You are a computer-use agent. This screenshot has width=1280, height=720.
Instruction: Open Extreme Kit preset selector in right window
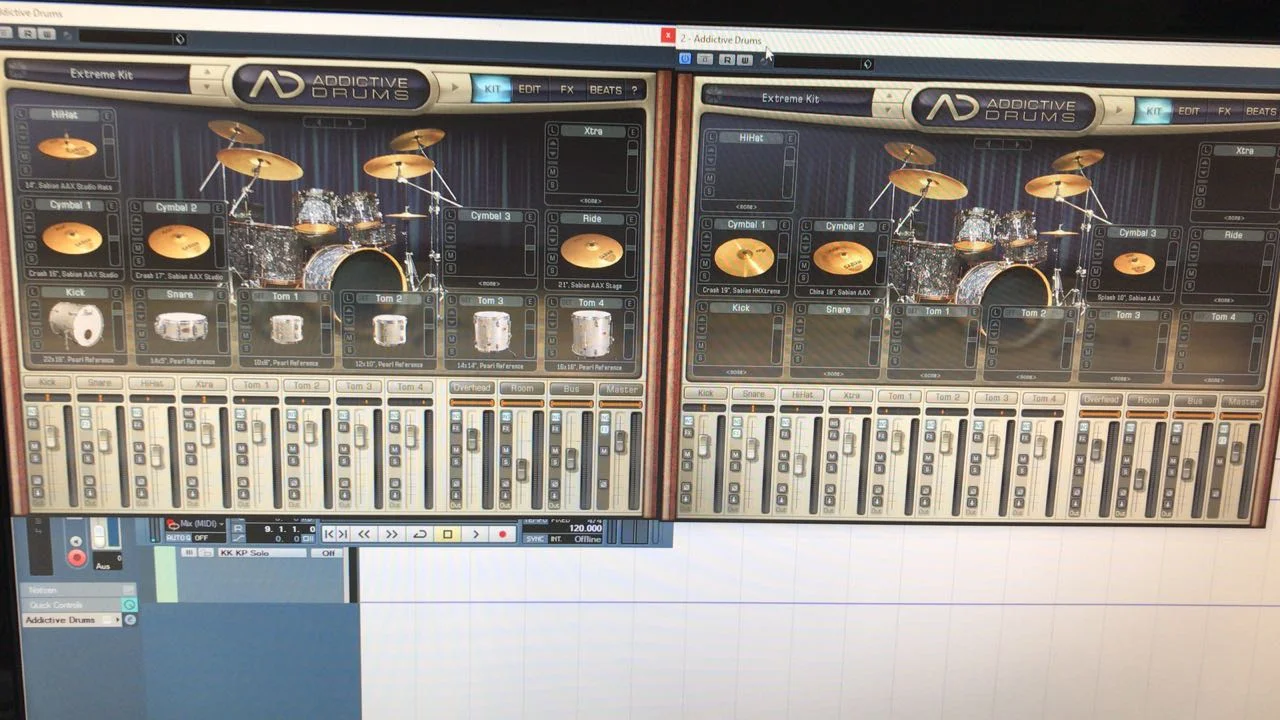[789, 99]
